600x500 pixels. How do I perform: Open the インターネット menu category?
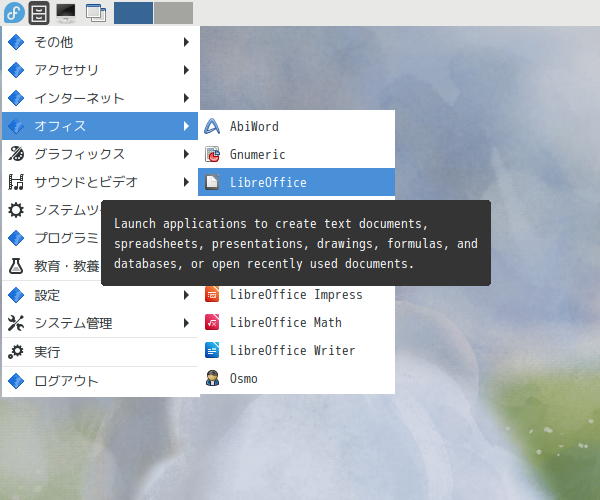100,98
